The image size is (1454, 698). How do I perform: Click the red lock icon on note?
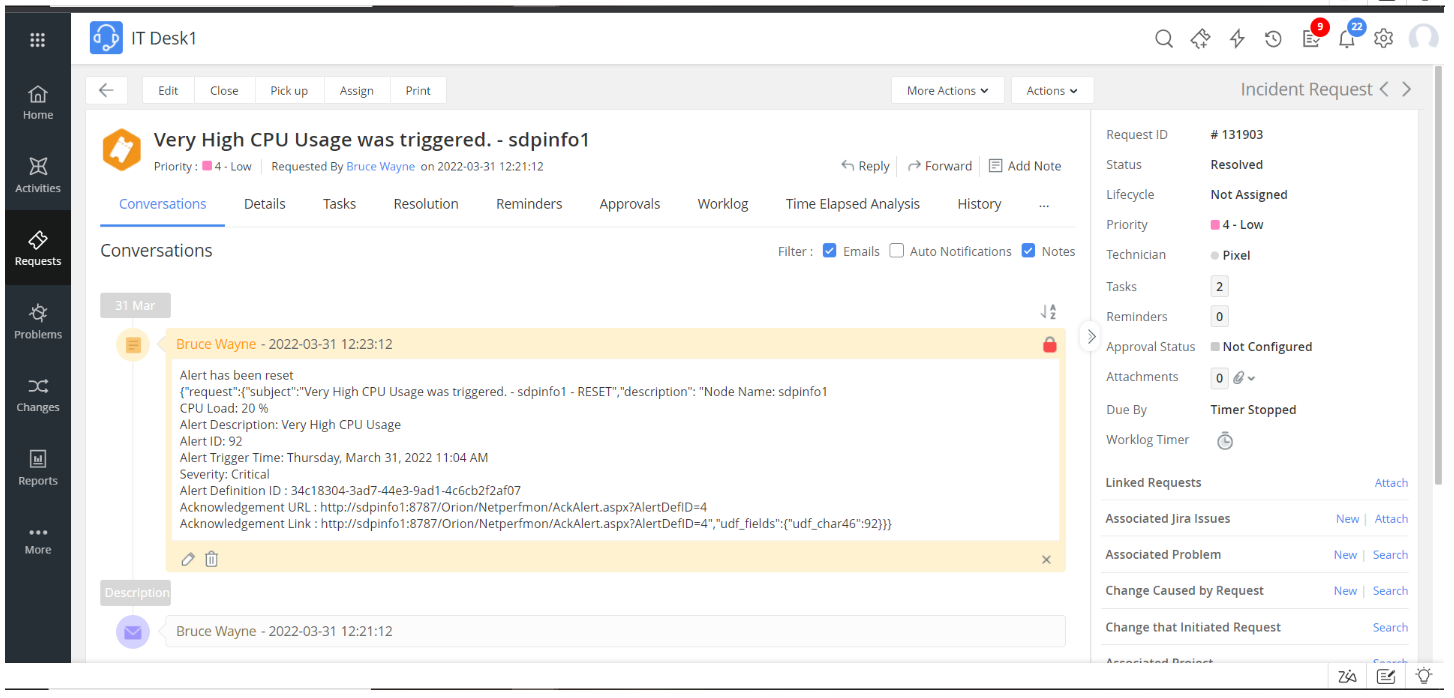click(x=1049, y=345)
